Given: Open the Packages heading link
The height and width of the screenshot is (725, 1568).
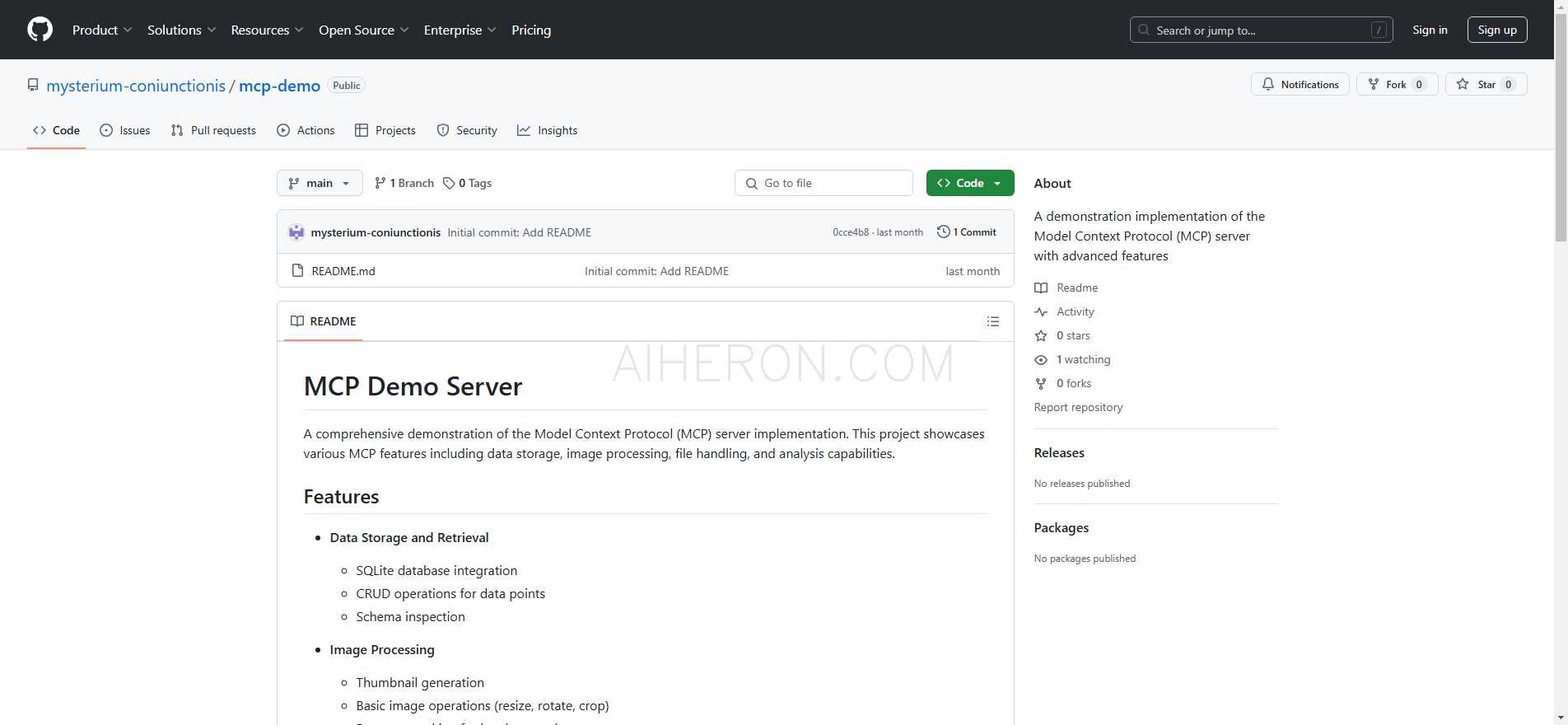Looking at the screenshot, I should coord(1062,528).
